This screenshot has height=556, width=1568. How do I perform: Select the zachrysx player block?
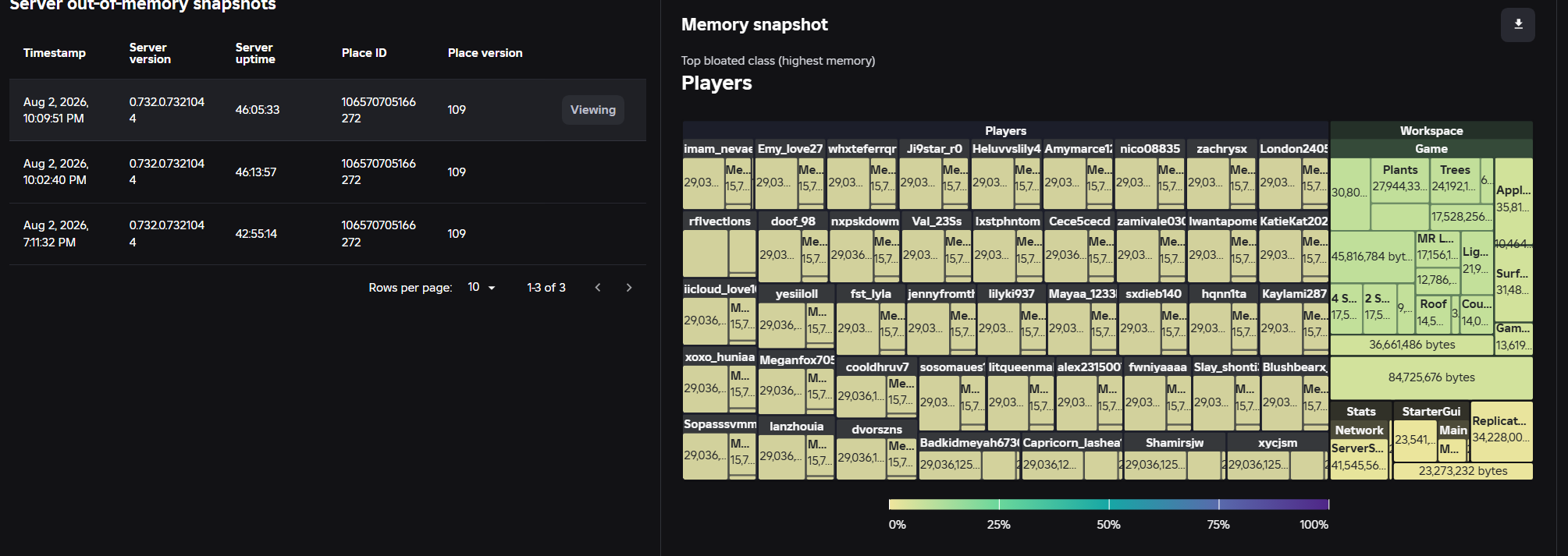[1221, 148]
